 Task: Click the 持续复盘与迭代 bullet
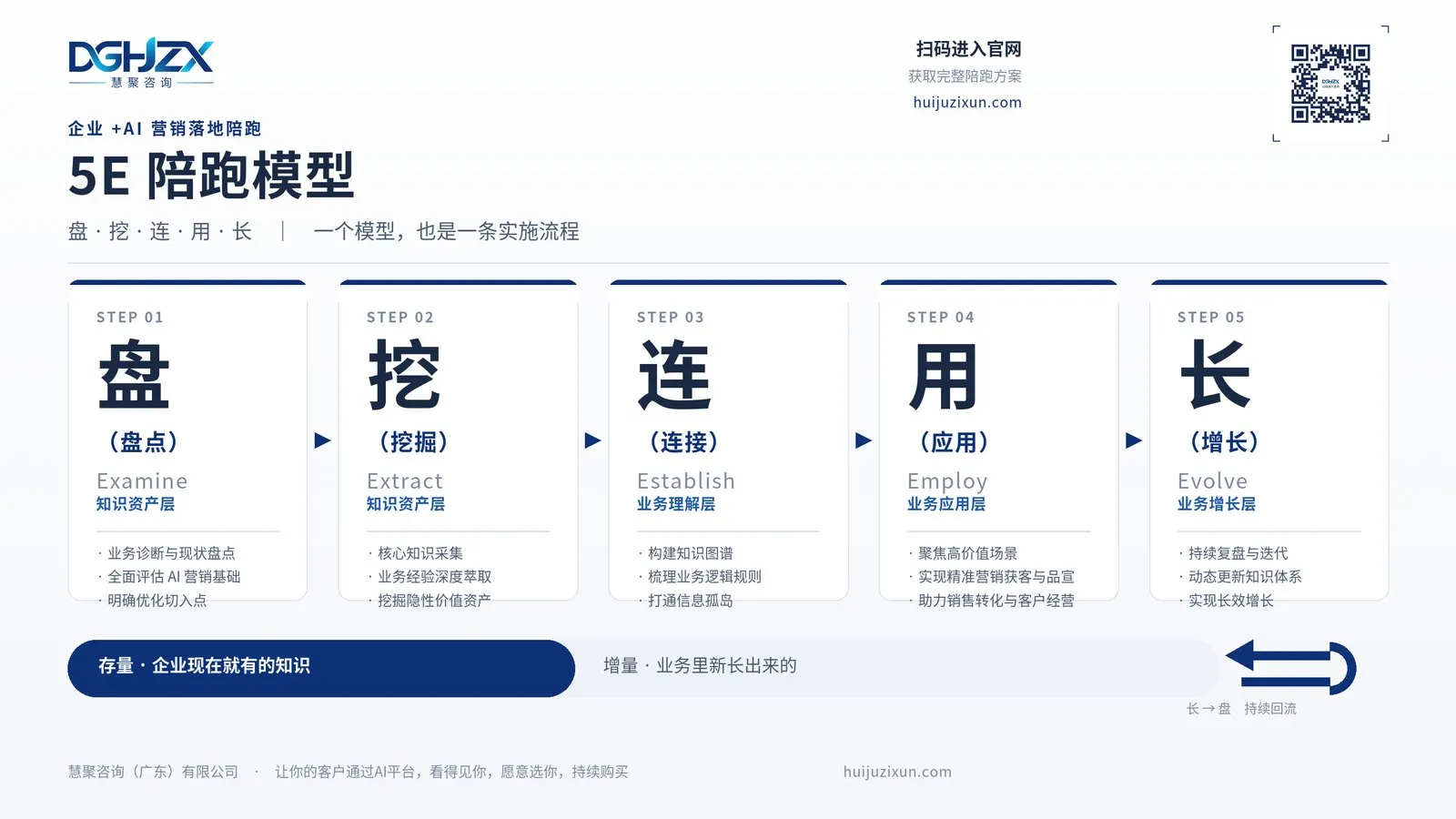1234,553
